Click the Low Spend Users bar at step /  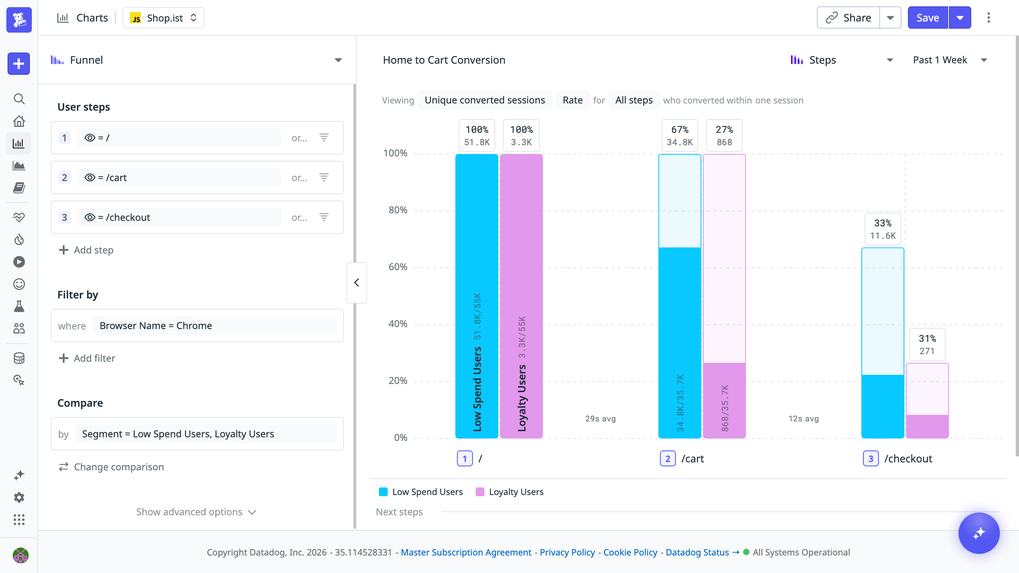[476, 296]
